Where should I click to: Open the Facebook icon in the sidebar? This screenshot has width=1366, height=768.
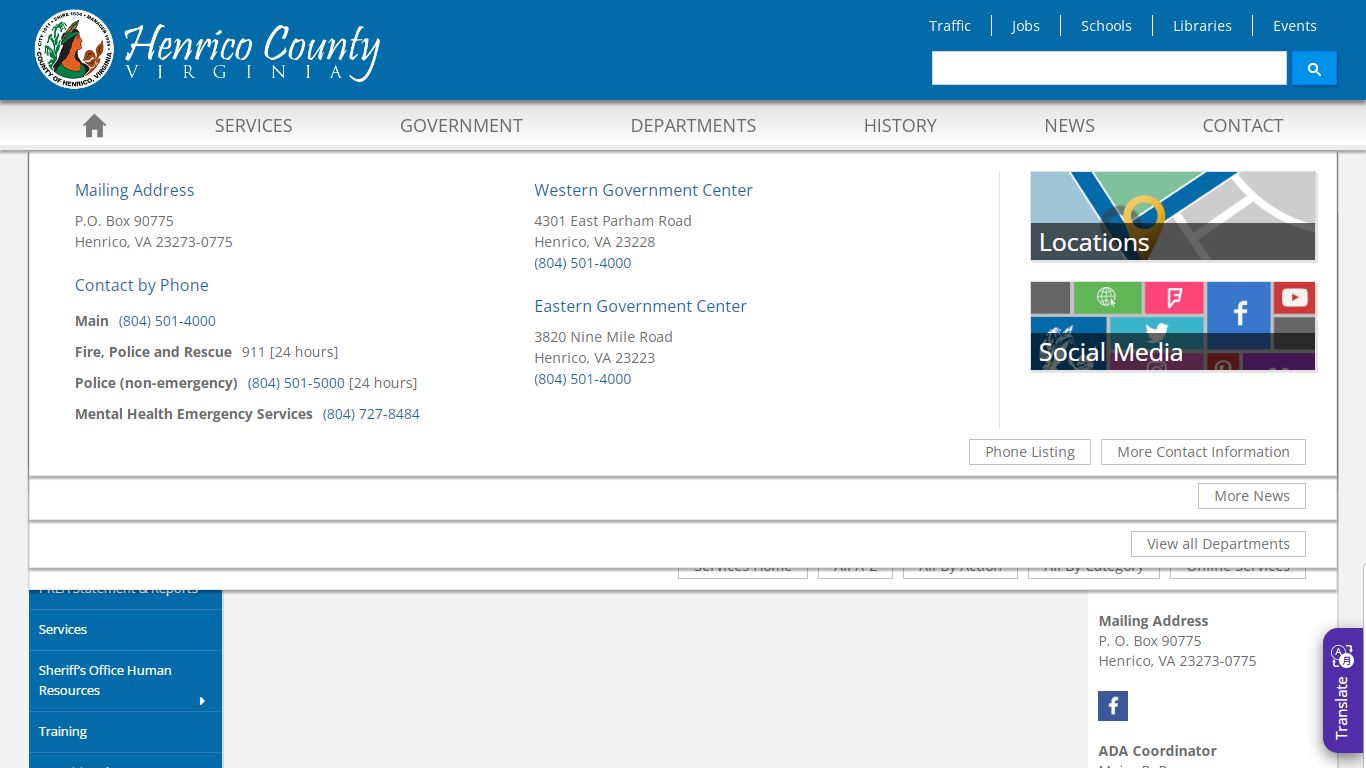pos(1113,706)
